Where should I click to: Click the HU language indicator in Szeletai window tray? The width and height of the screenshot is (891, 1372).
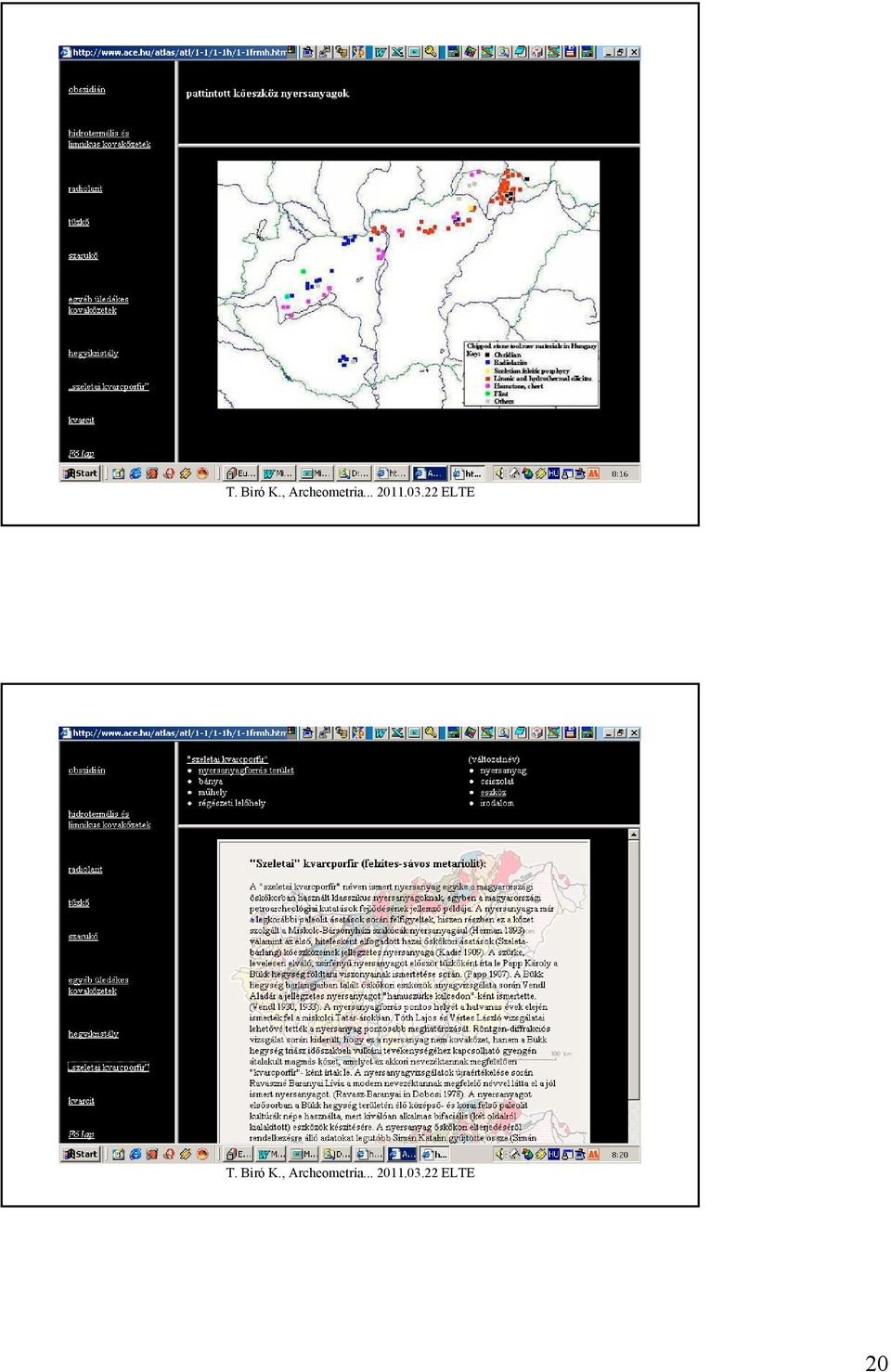[553, 1154]
